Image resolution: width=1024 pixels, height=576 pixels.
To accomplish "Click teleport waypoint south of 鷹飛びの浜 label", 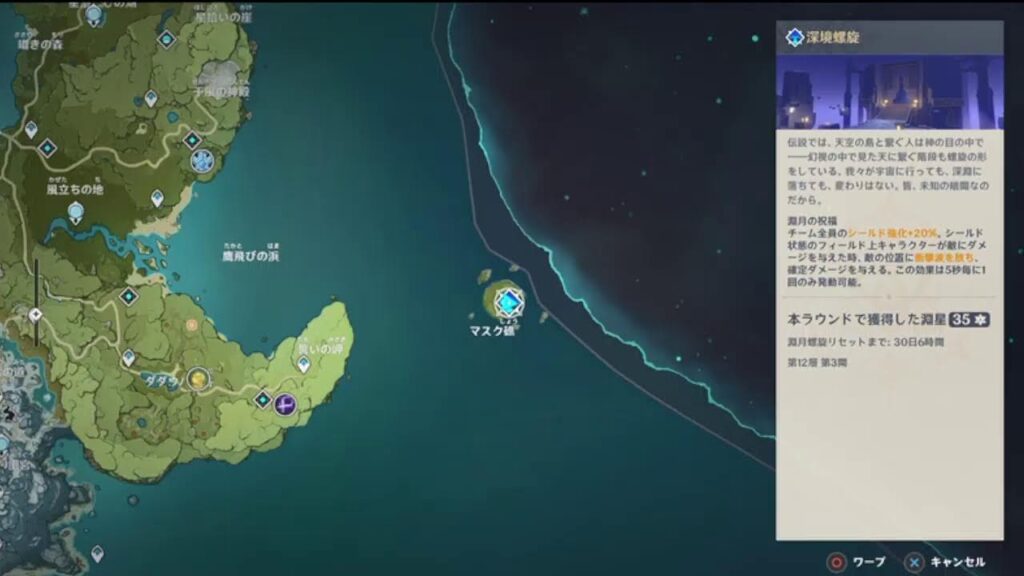I will pos(129,296).
